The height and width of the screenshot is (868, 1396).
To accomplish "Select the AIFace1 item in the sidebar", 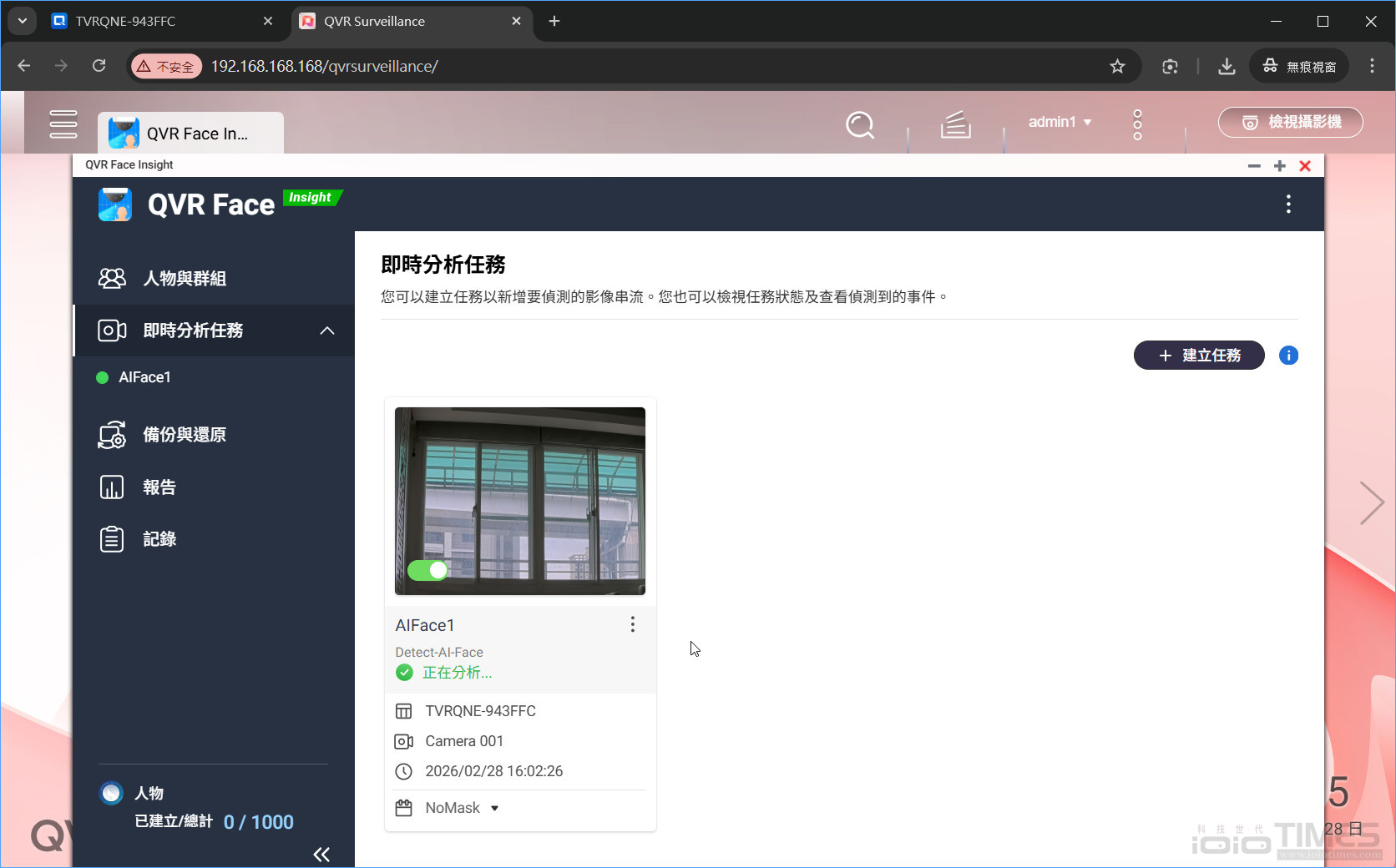I will (x=145, y=376).
